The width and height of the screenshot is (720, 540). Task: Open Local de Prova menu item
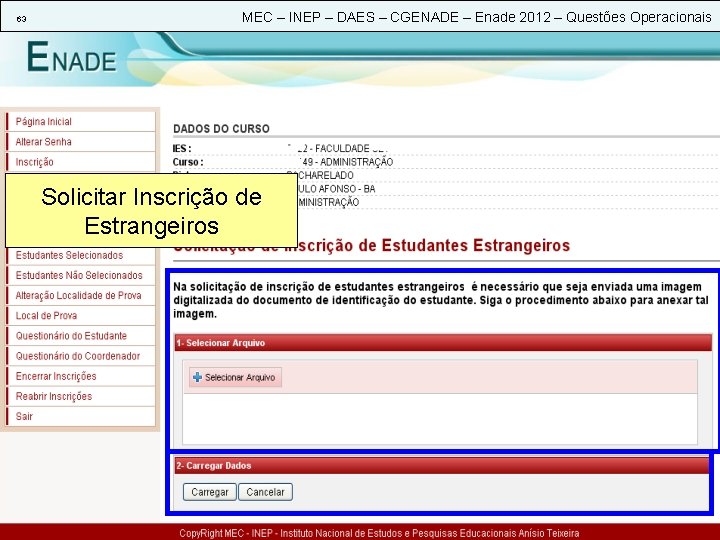(x=81, y=316)
